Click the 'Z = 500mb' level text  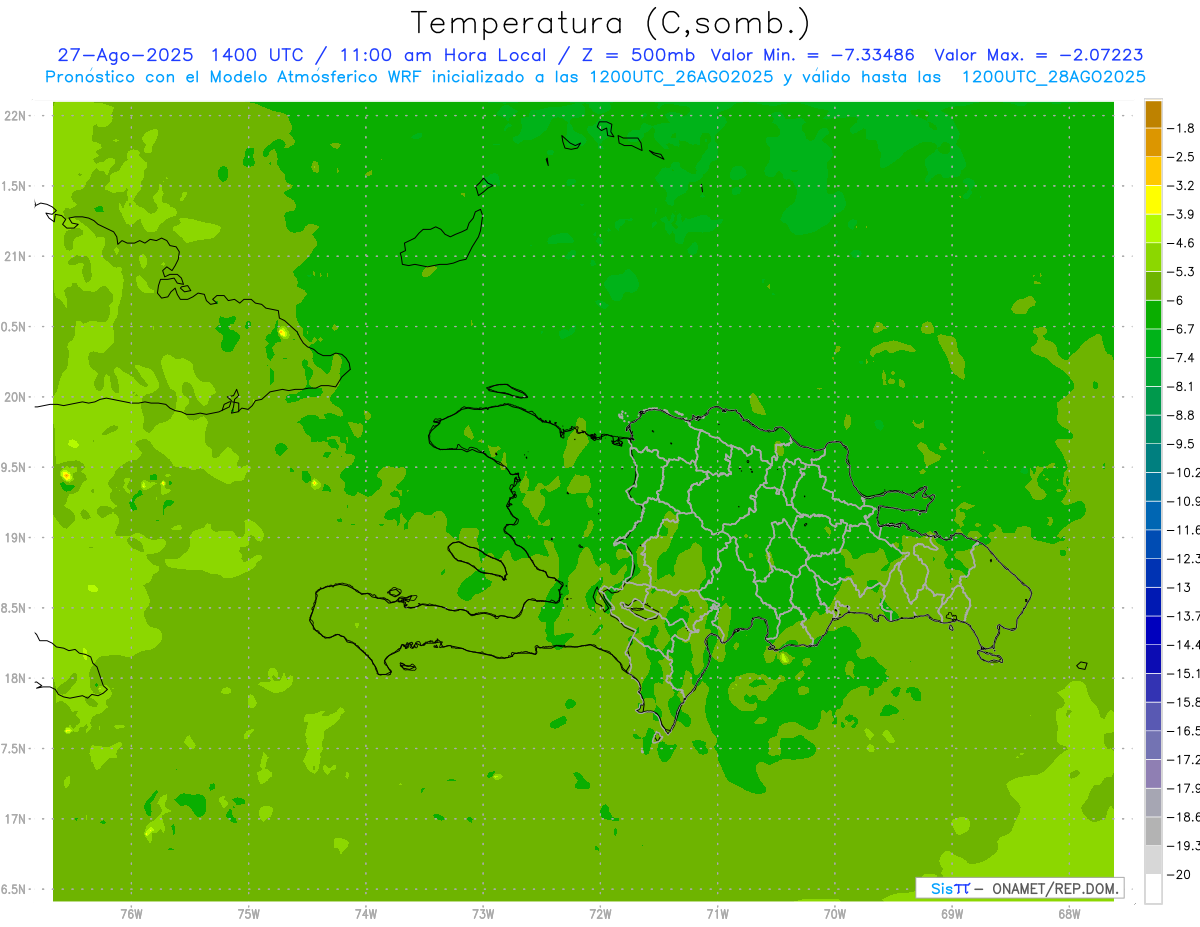click(637, 55)
